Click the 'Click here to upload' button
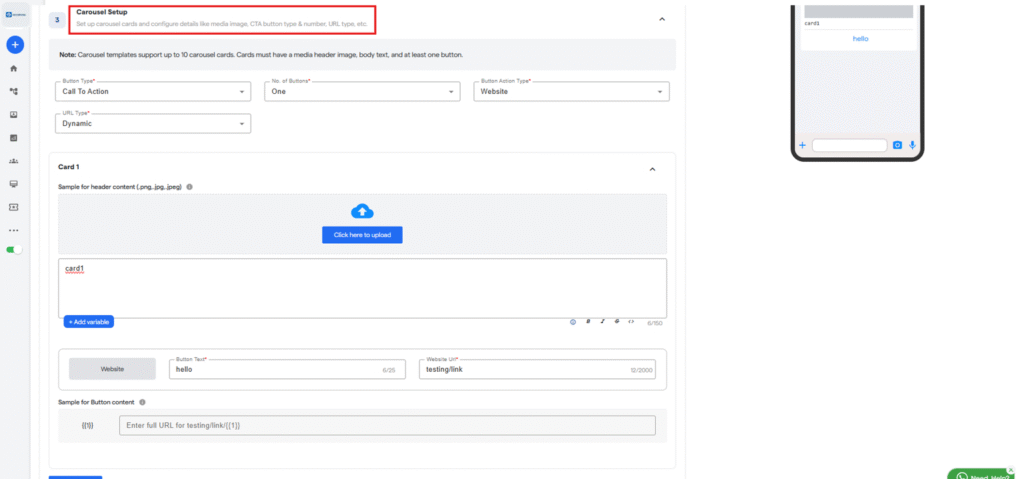Viewport: 1024px width, 479px height. click(x=362, y=234)
